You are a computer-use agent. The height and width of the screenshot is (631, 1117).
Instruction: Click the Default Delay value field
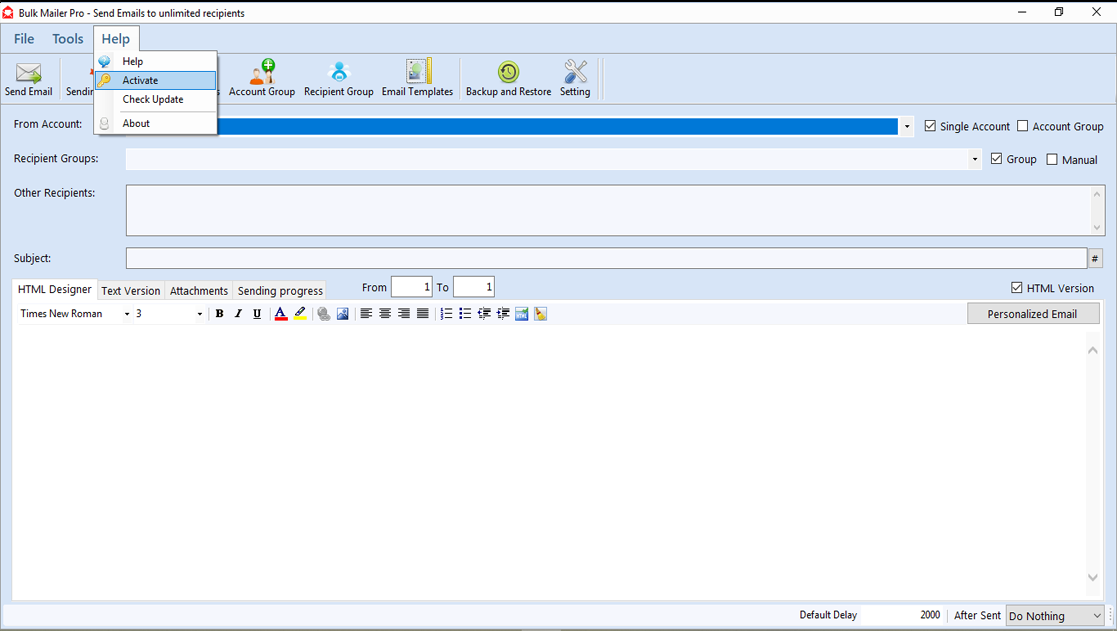pos(902,615)
